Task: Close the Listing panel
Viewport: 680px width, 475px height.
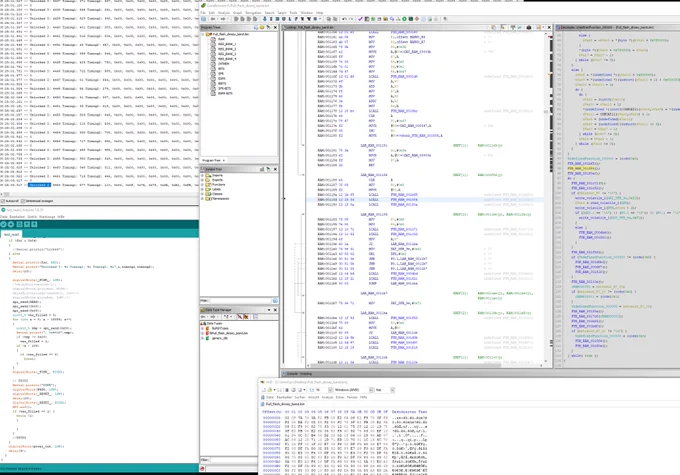Action: 549,27
